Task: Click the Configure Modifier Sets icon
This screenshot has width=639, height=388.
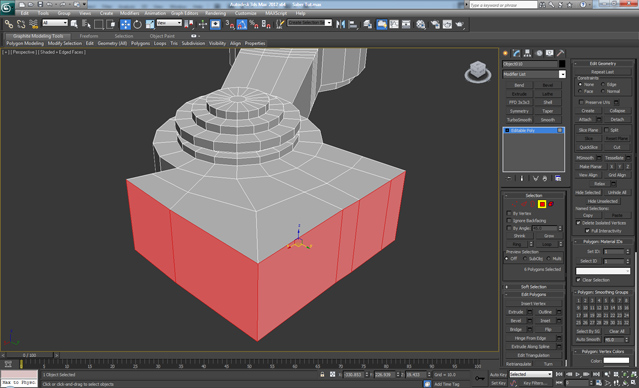Action: 558,179
